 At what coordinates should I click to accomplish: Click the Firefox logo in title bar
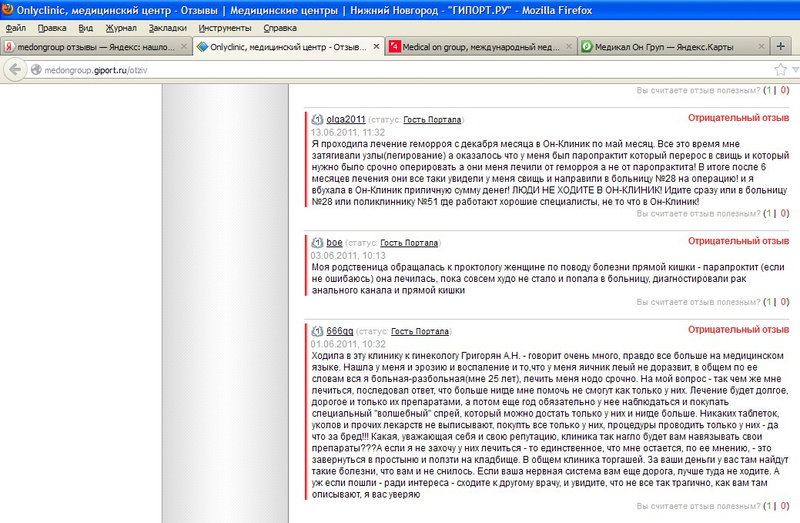click(7, 9)
